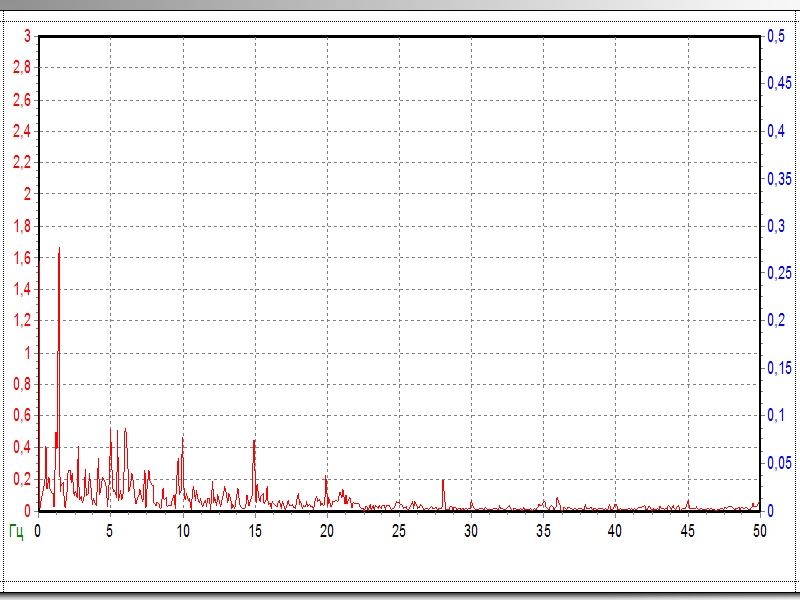Click the left axis value 1,4
Screen dimensions: 800x600
click(22, 290)
